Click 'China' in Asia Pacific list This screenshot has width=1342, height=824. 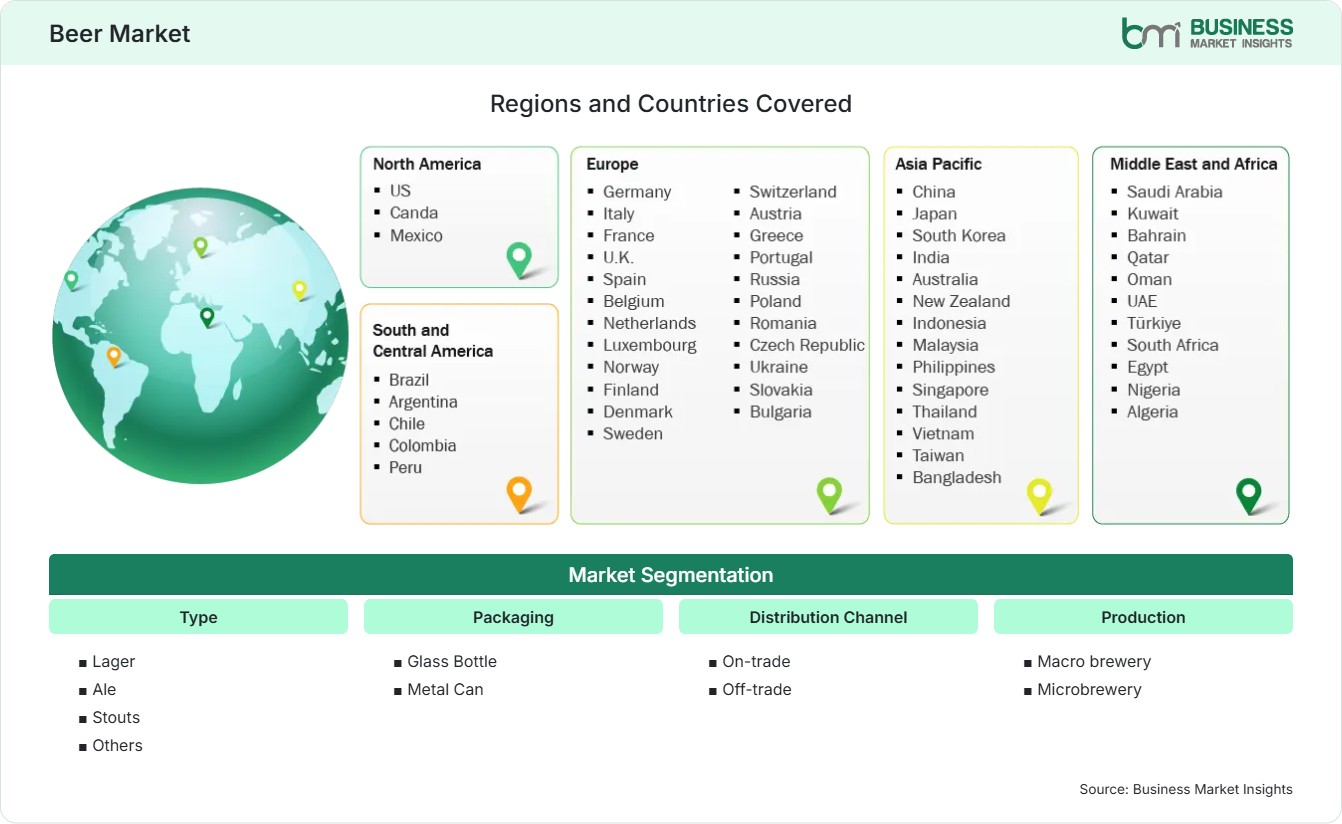pyautogui.click(x=934, y=191)
